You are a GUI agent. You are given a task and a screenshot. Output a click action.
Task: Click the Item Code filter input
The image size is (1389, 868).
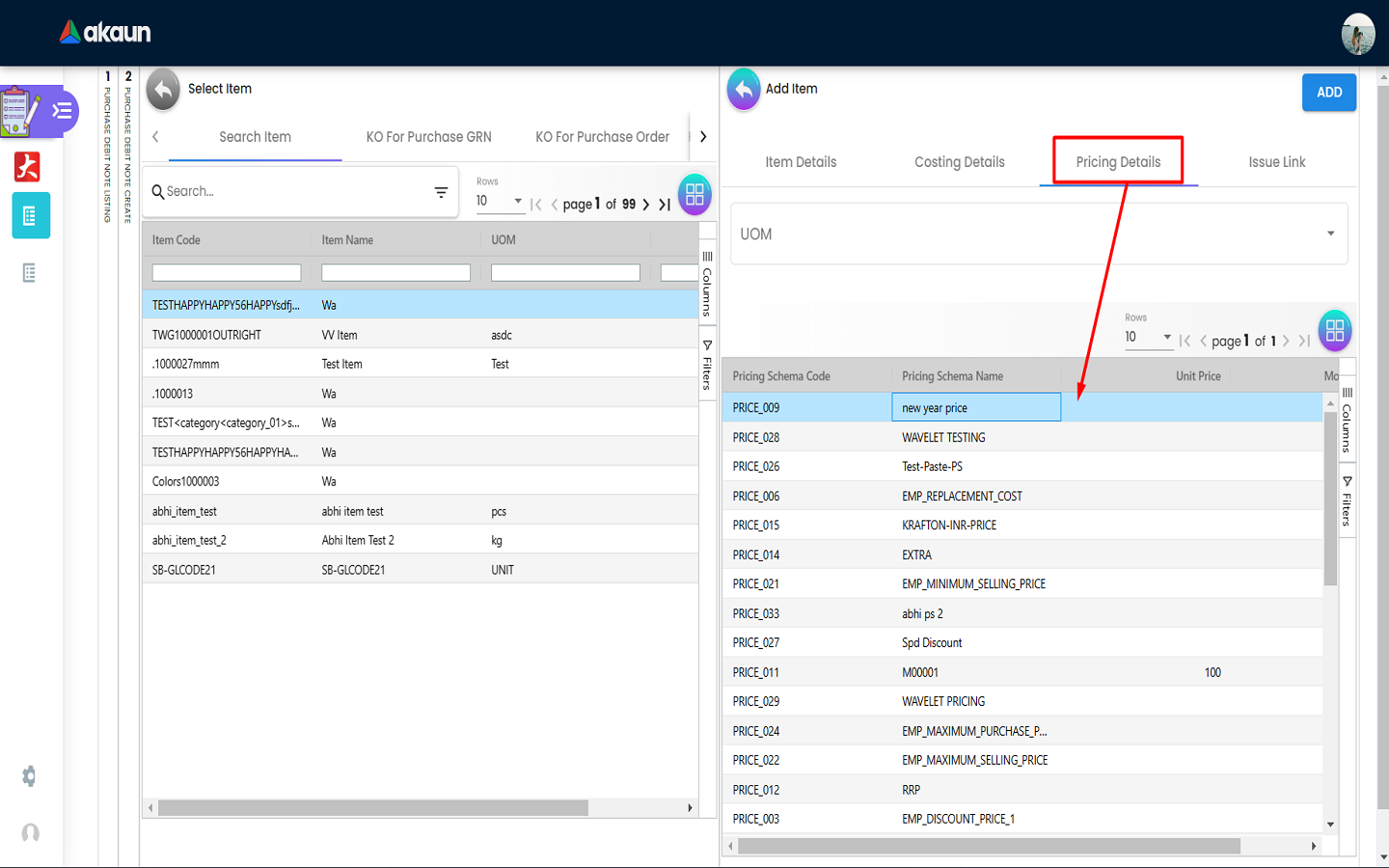point(227,273)
